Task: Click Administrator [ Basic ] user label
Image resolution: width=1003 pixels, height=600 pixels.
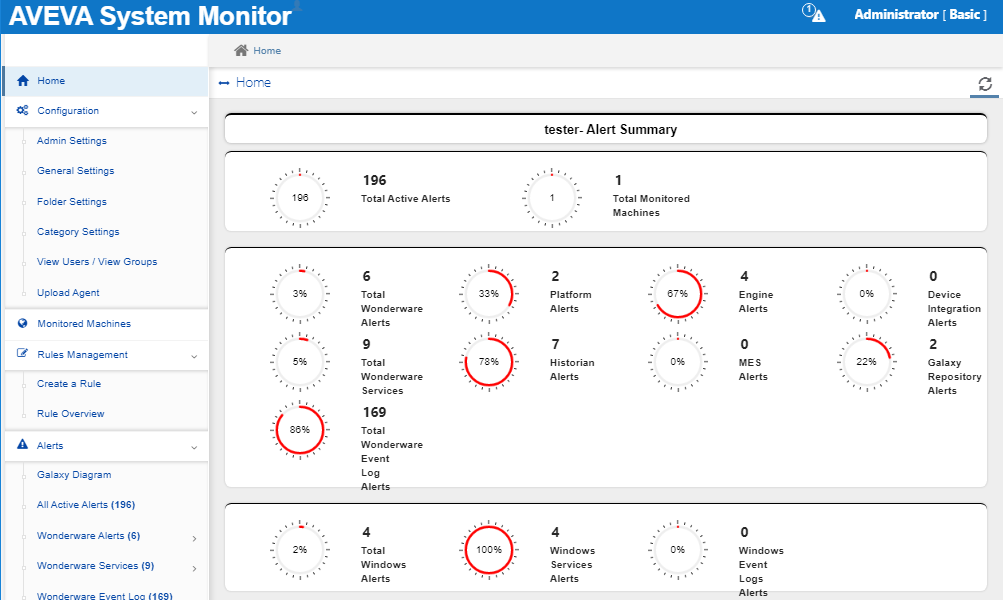Action: [x=920, y=14]
